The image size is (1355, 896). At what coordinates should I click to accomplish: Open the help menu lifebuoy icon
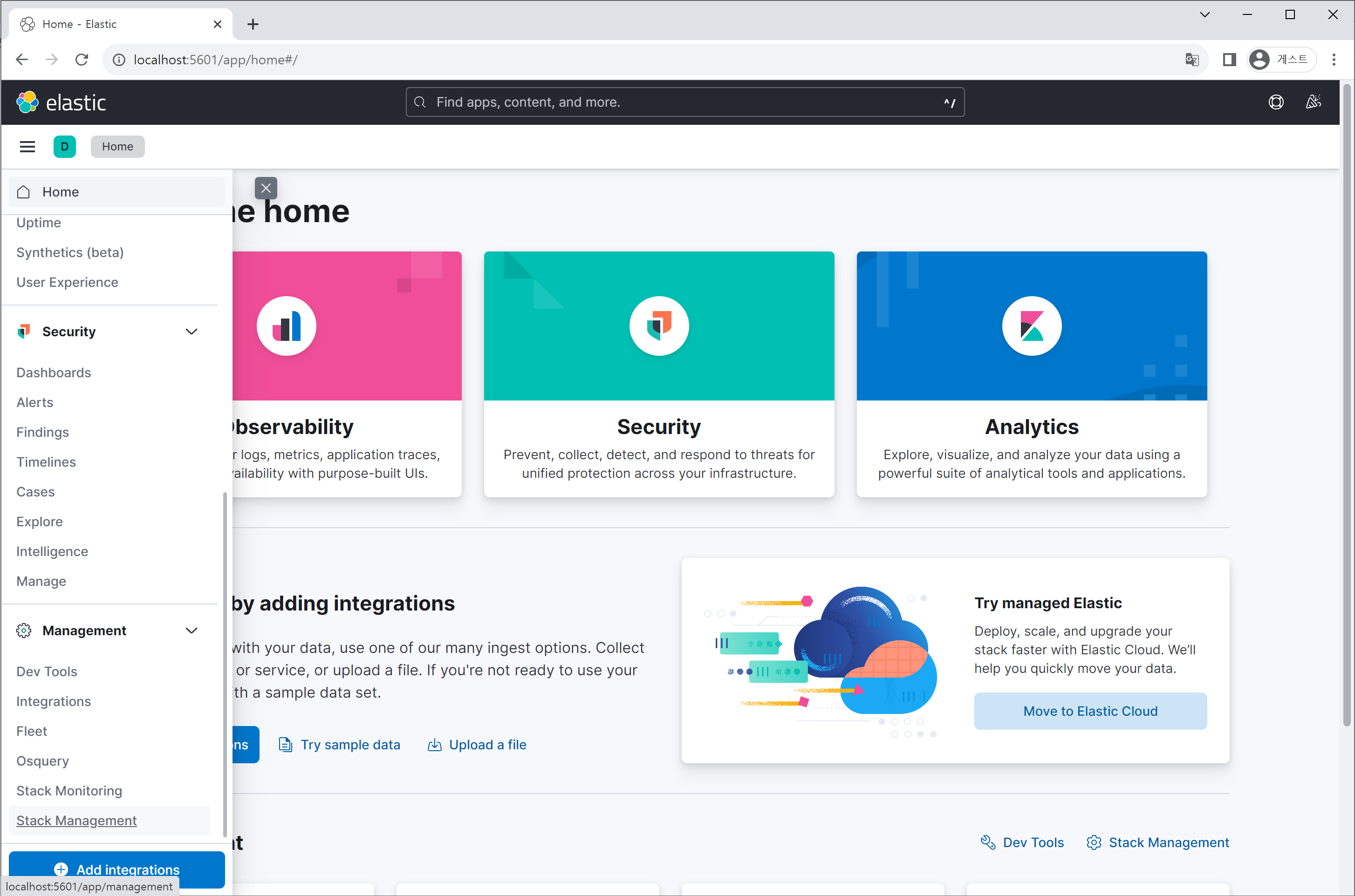click(x=1275, y=102)
